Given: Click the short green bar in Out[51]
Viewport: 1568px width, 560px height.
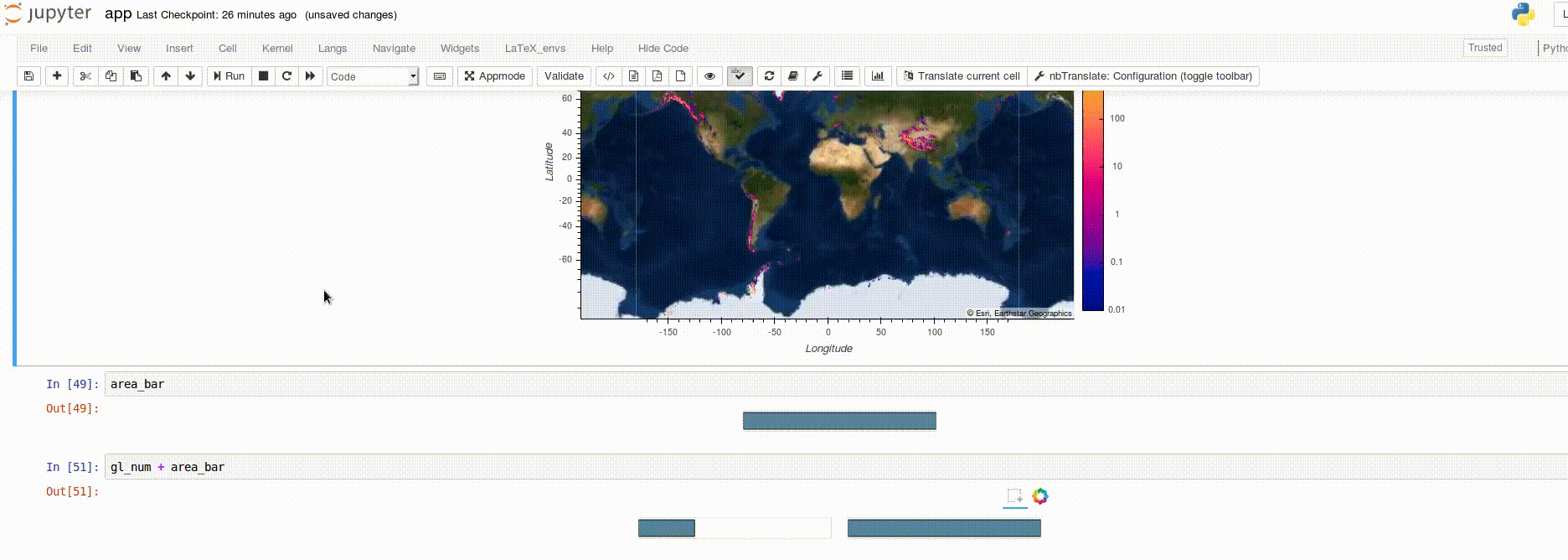Looking at the screenshot, I should pos(667,528).
